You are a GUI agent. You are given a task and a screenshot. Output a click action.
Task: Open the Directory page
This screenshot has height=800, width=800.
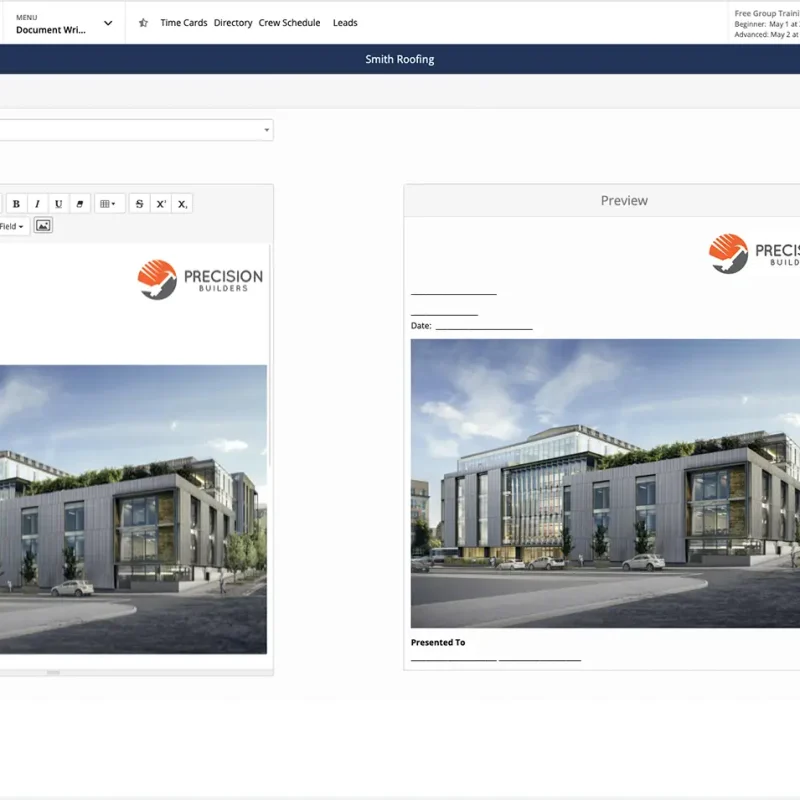[x=233, y=22]
